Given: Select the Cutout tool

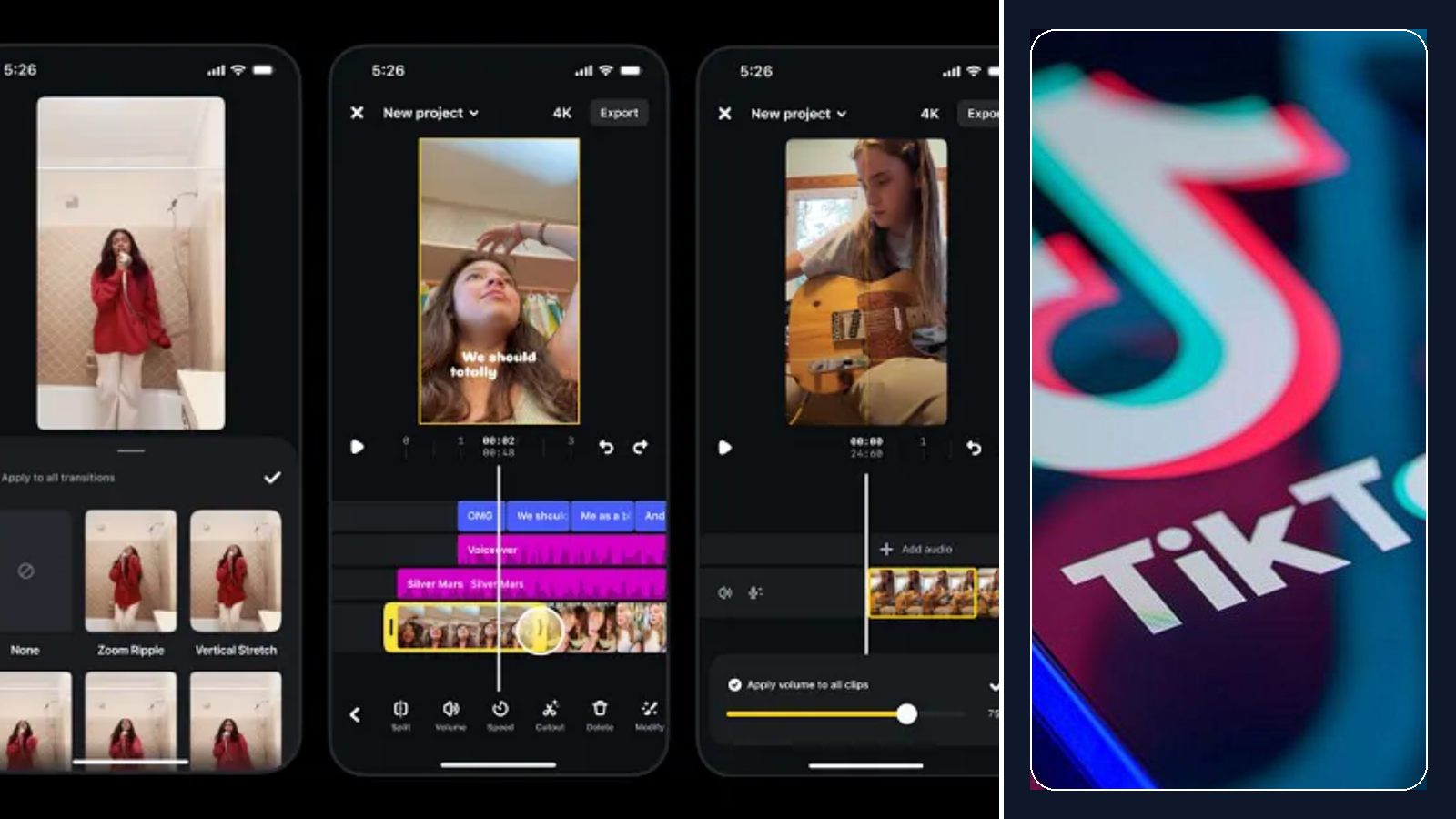Looking at the screenshot, I should 550,714.
